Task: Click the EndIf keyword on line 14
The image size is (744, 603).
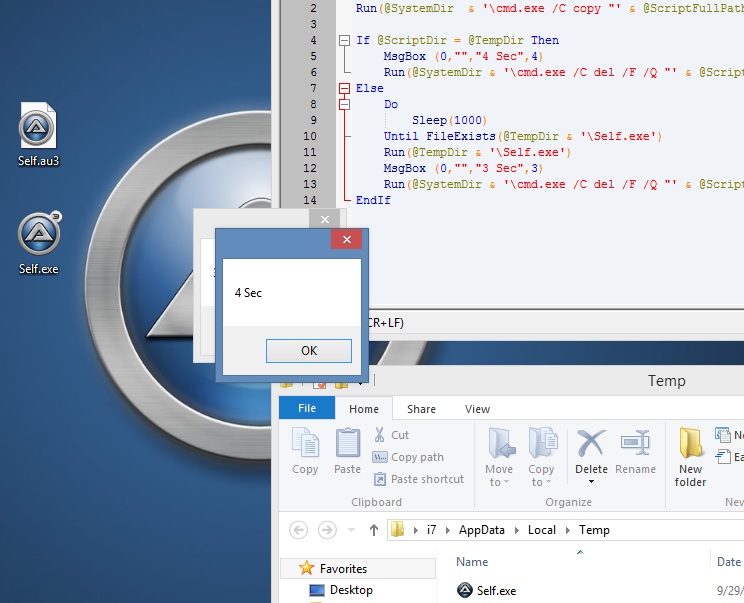Action: [x=373, y=200]
